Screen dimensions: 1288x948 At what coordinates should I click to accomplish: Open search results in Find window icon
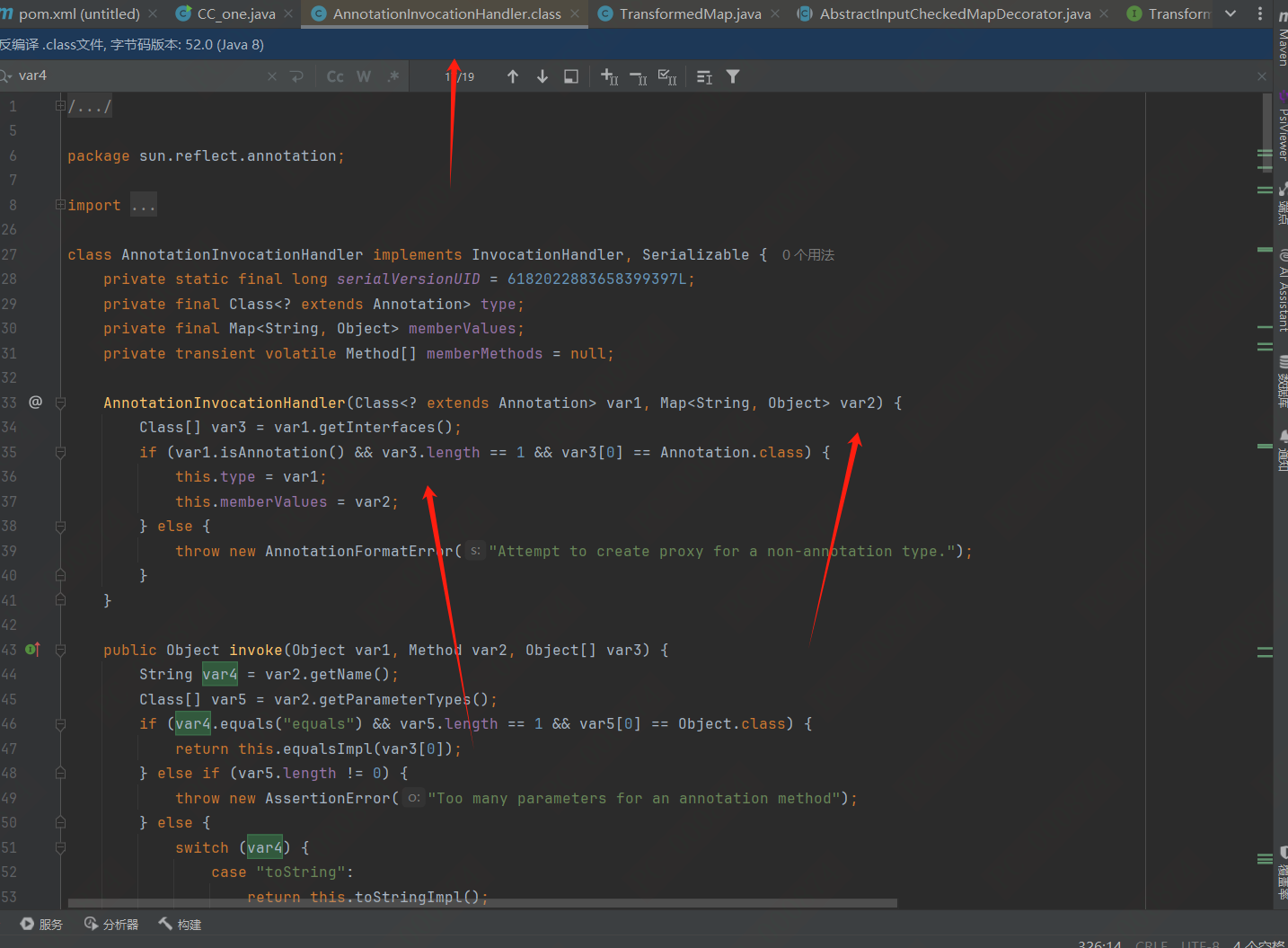point(571,76)
